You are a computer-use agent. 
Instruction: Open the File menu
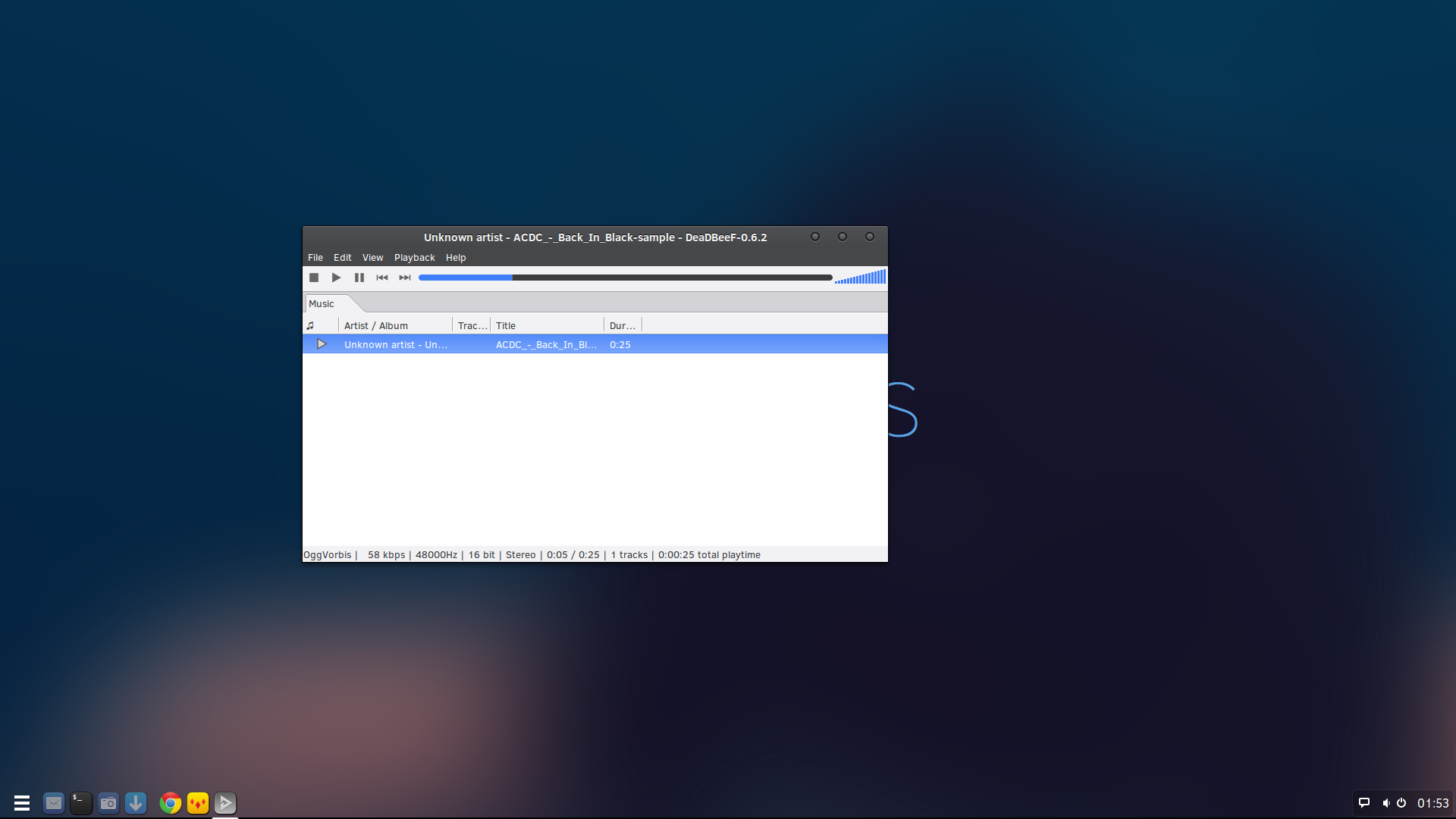pyautogui.click(x=315, y=258)
